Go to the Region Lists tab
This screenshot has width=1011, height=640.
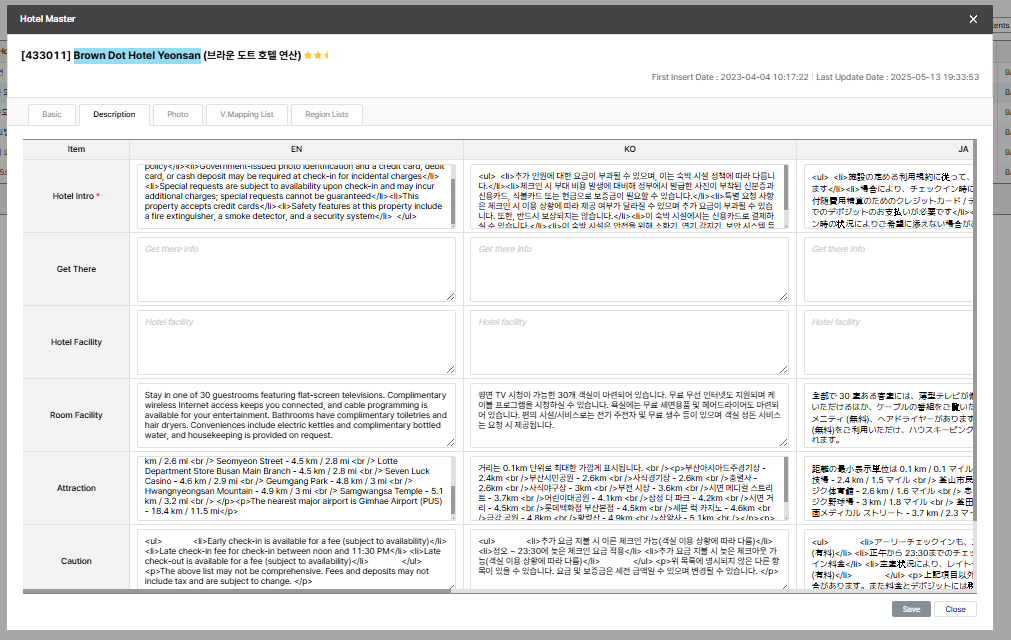[x=327, y=114]
